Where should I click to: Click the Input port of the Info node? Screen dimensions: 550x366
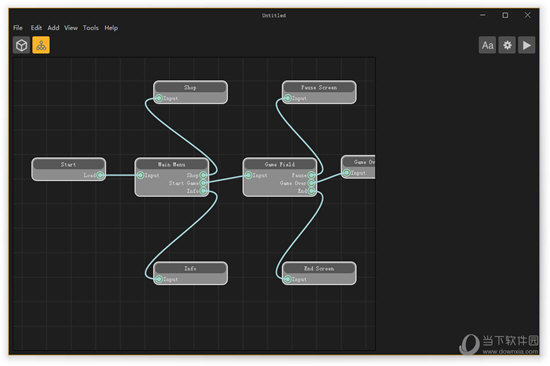pos(159,279)
